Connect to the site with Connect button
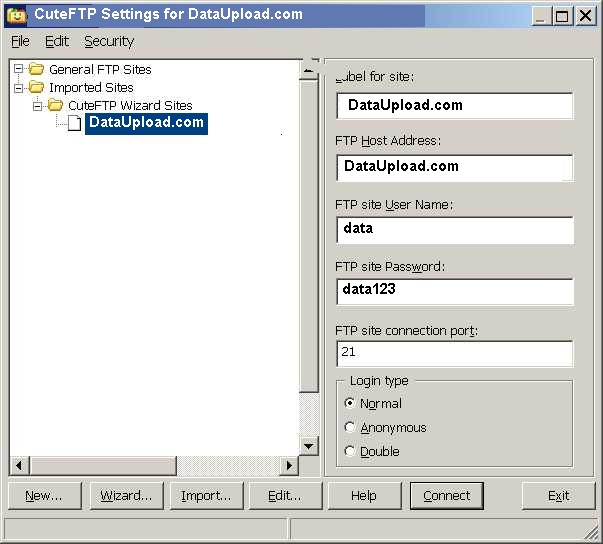The width and height of the screenshot is (603, 544). [x=446, y=496]
